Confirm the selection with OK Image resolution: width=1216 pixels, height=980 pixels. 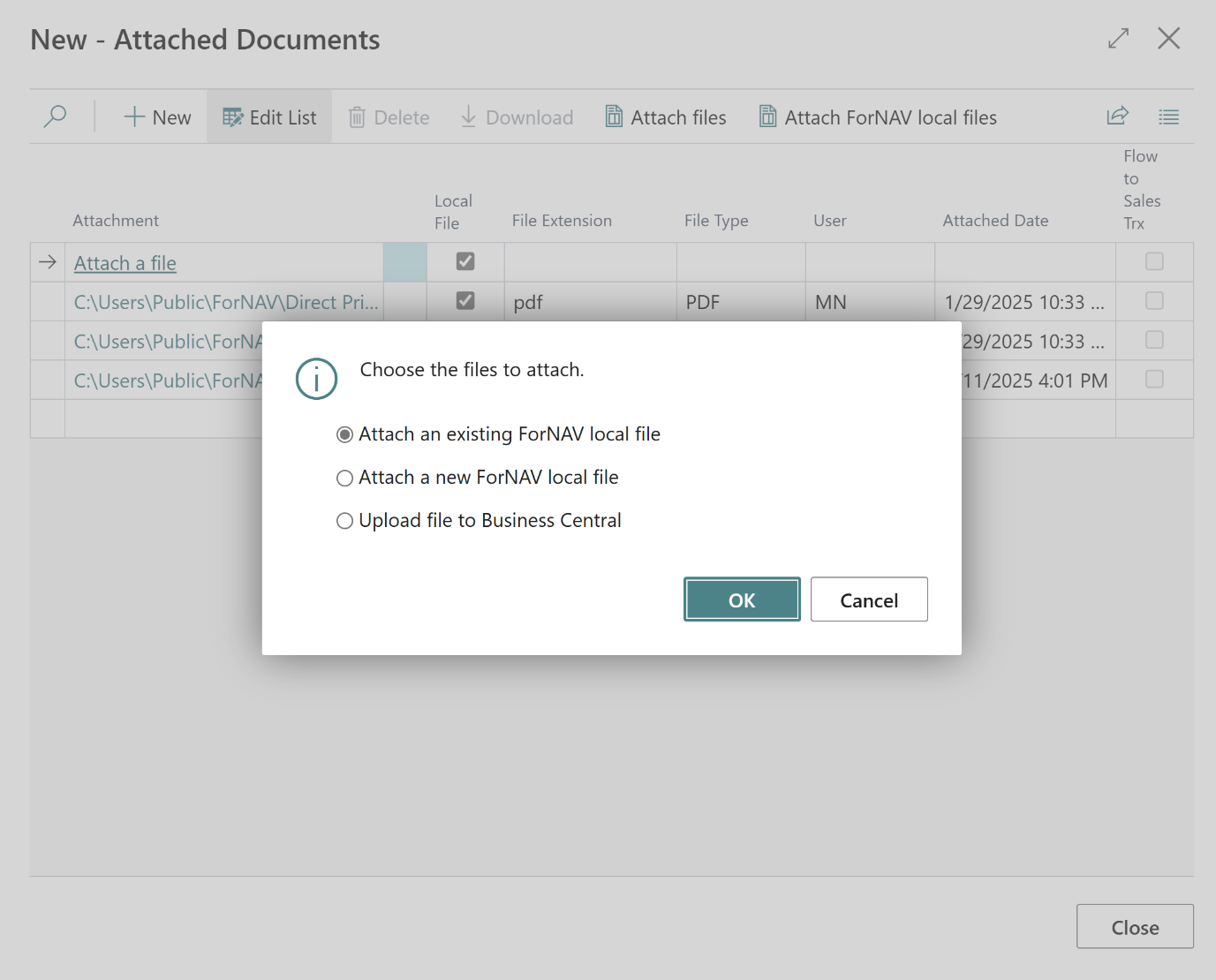[742, 599]
